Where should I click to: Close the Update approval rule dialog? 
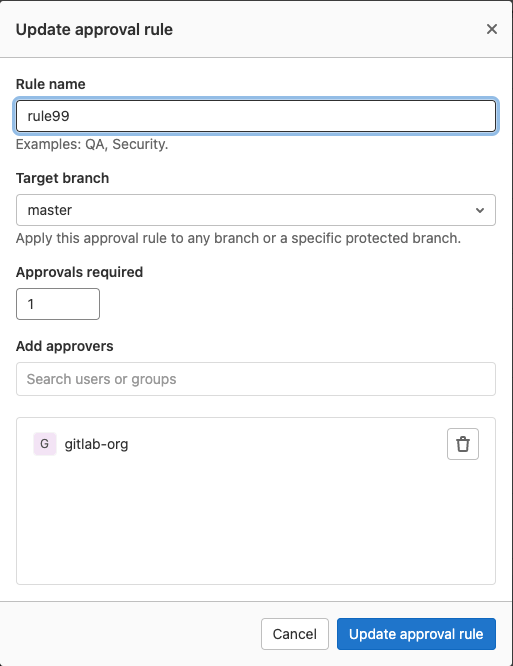pos(492,29)
